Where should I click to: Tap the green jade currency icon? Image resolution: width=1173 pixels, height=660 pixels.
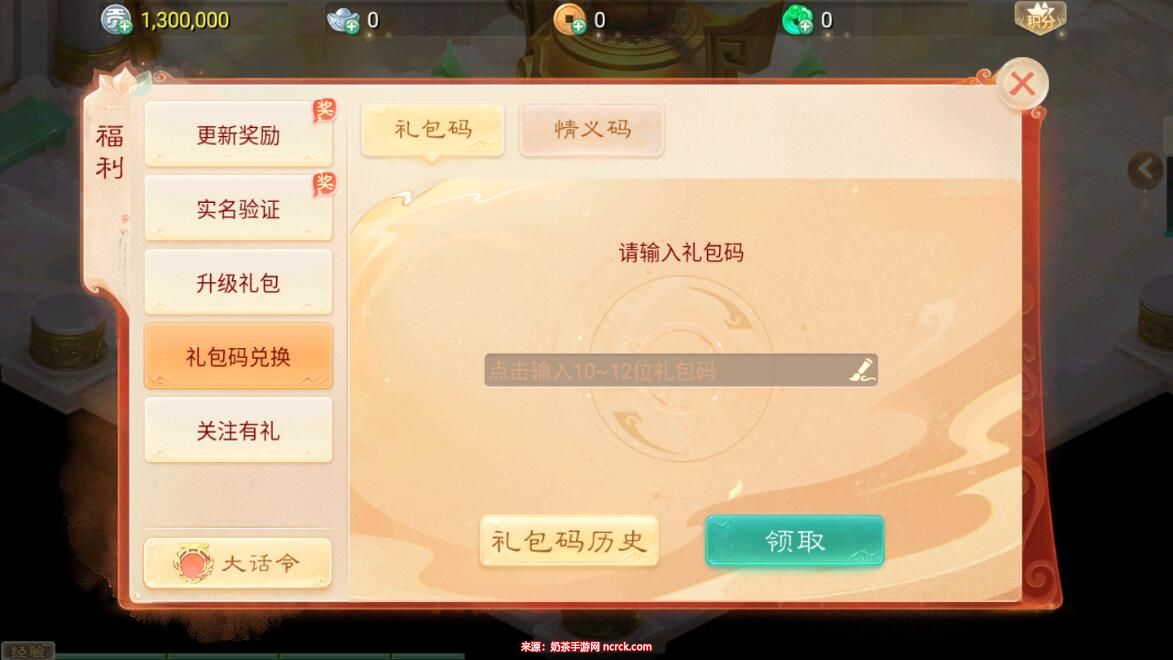[x=797, y=20]
